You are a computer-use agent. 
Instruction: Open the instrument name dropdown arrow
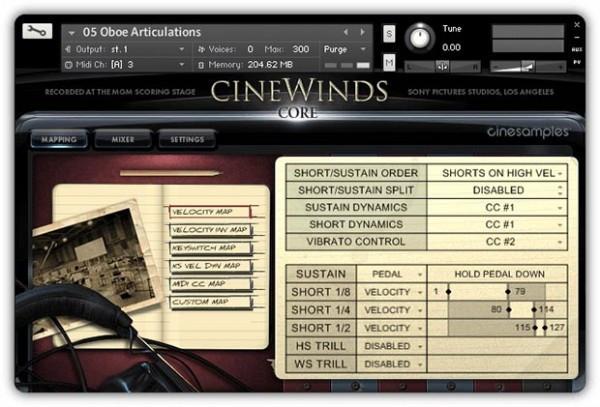click(x=71, y=33)
